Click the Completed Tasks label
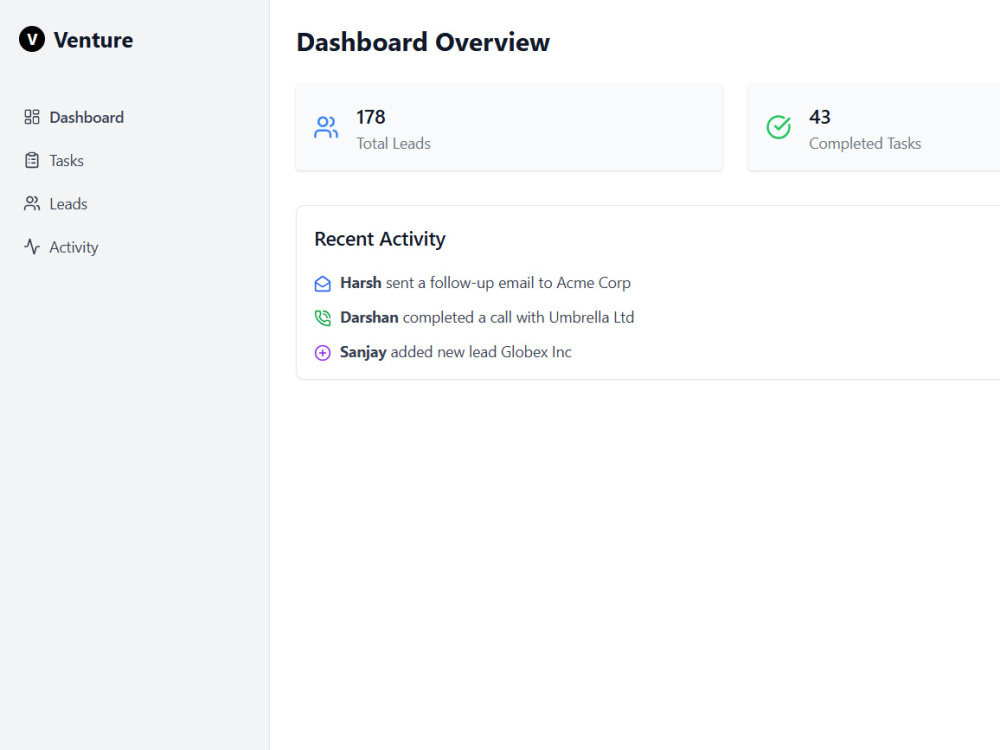The height and width of the screenshot is (750, 1000). [x=865, y=143]
